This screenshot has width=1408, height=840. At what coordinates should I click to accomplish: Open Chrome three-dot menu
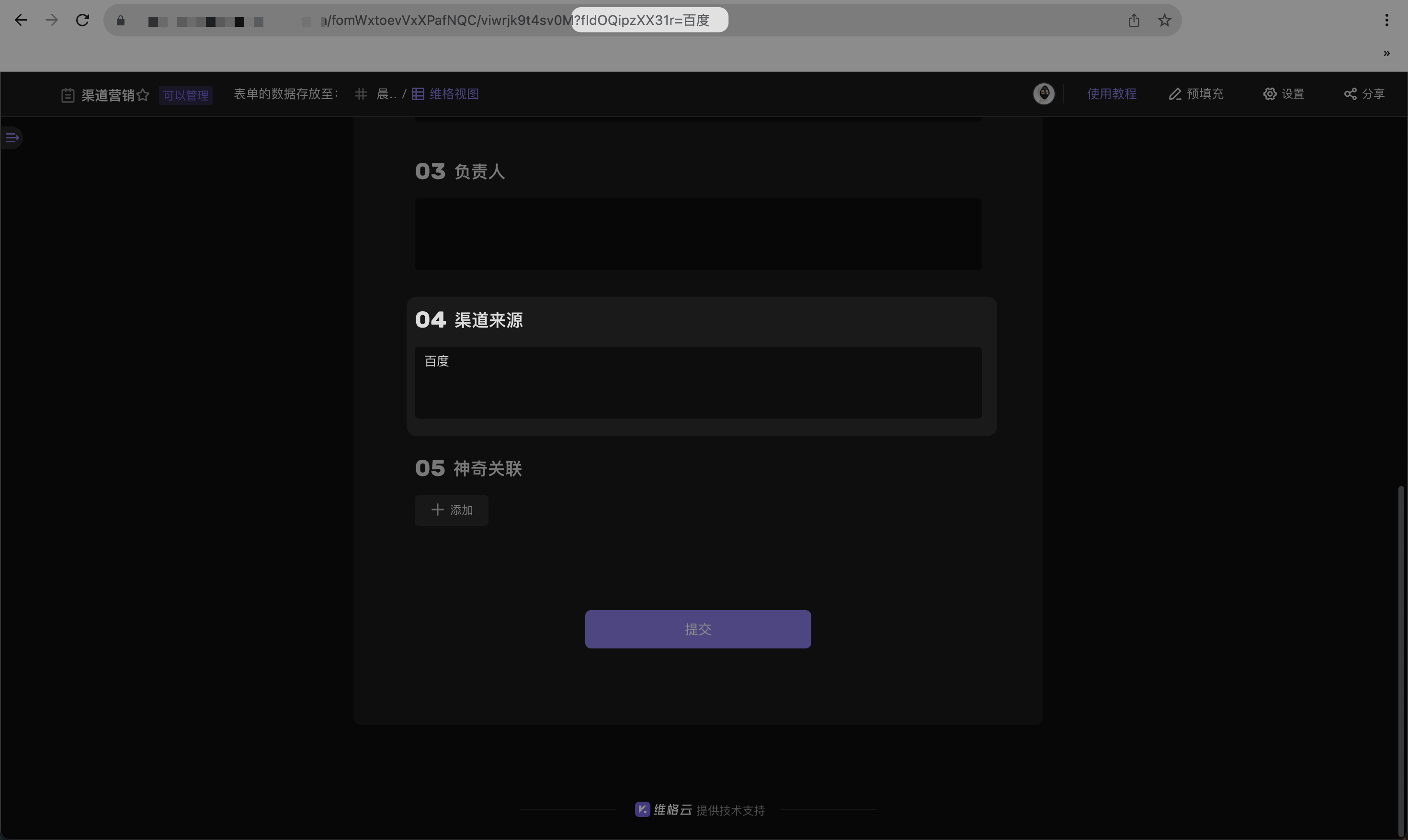(1386, 21)
